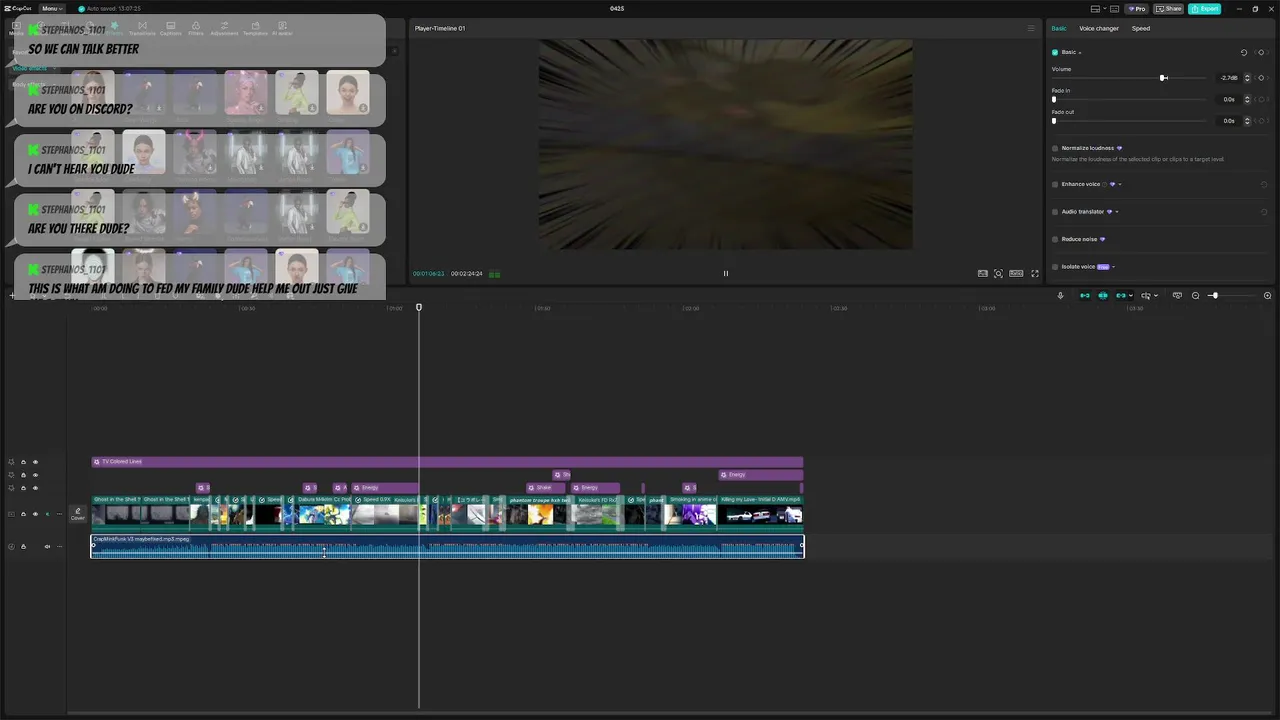
Task: Open the player fullscreen view
Action: [1035, 273]
